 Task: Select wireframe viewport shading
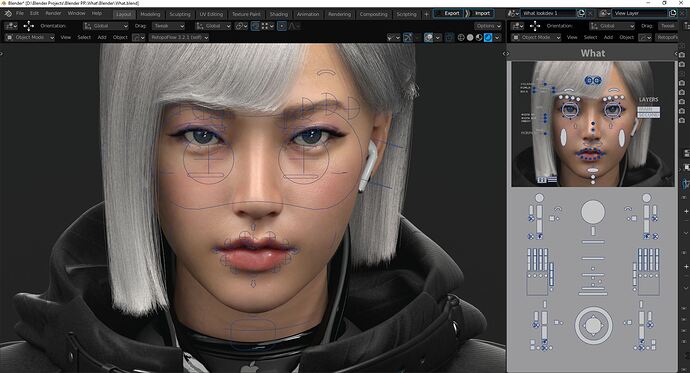click(461, 38)
